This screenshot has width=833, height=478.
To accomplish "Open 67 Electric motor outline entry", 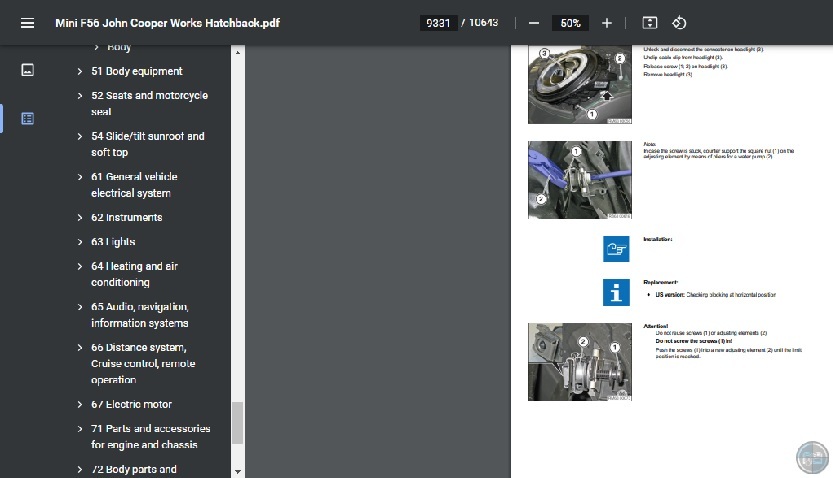I will click(x=131, y=405).
